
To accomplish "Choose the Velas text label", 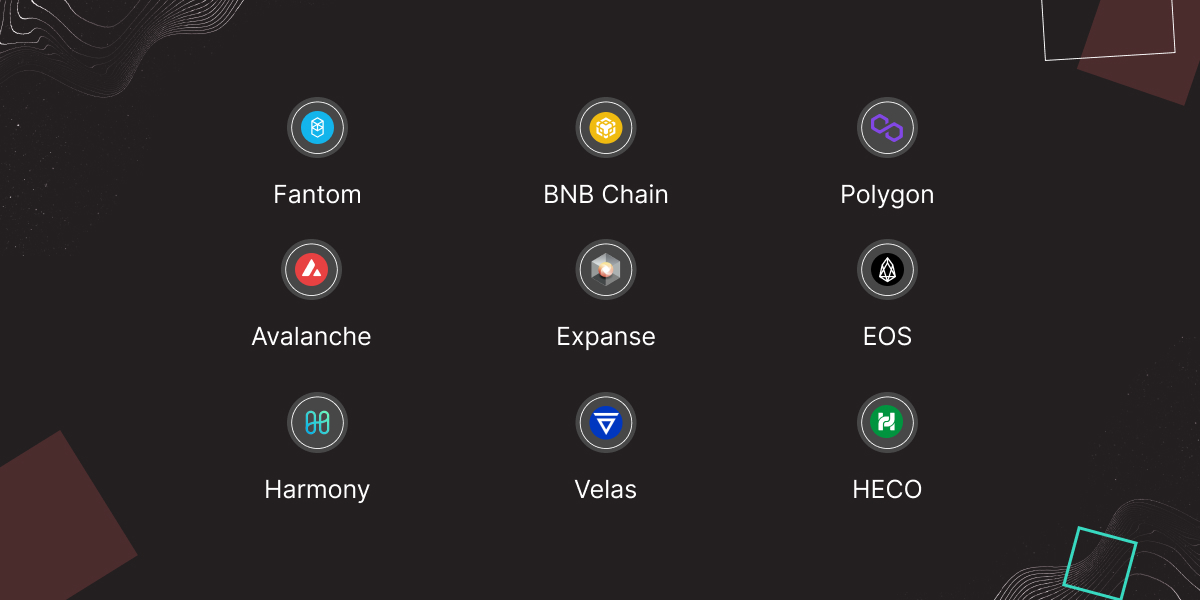I will [x=606, y=489].
